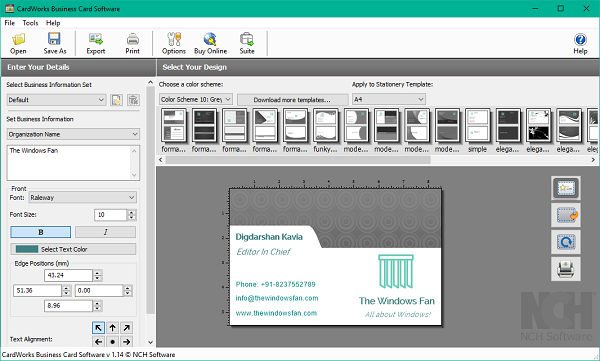This screenshot has width=600, height=361.
Task: Click left panel scroll-down arrow
Action: coord(150,342)
